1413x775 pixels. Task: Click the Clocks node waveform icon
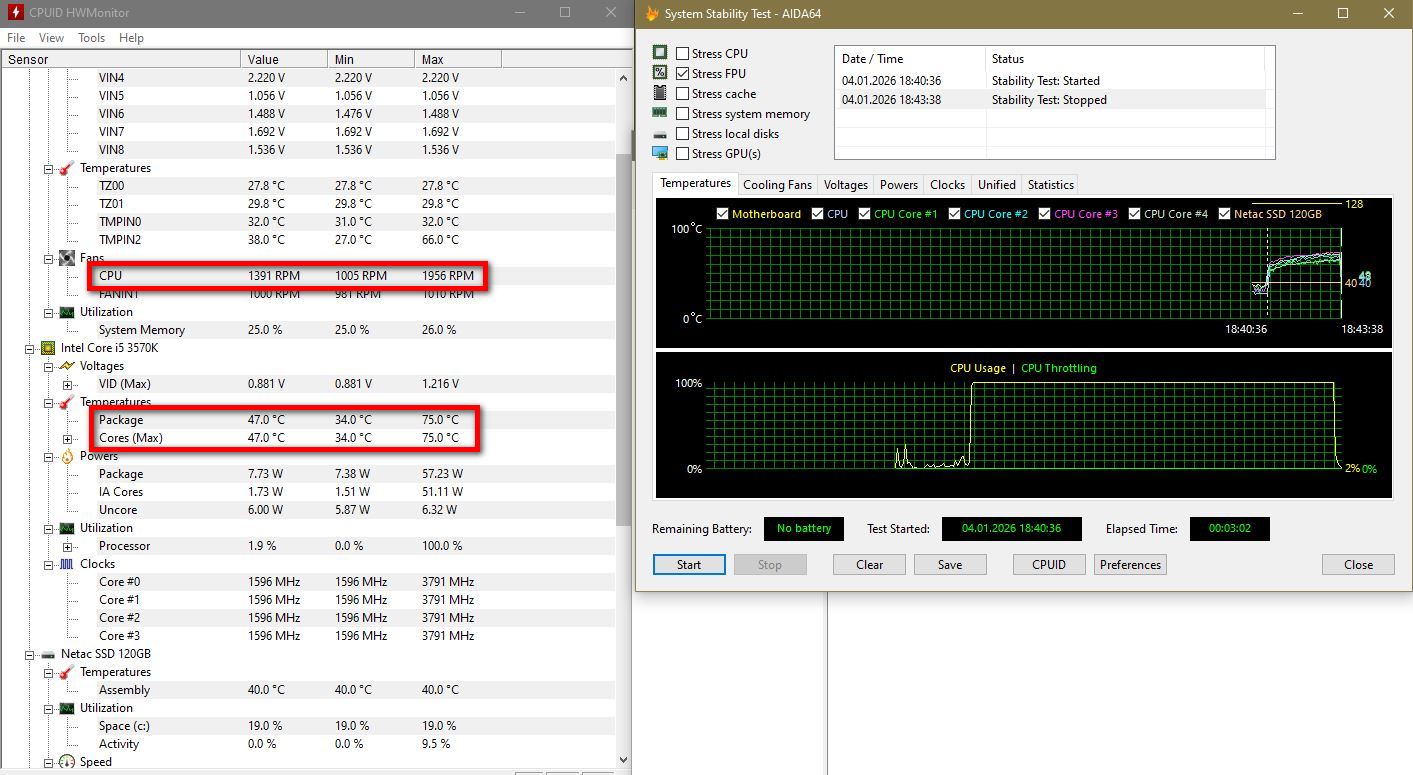67,564
